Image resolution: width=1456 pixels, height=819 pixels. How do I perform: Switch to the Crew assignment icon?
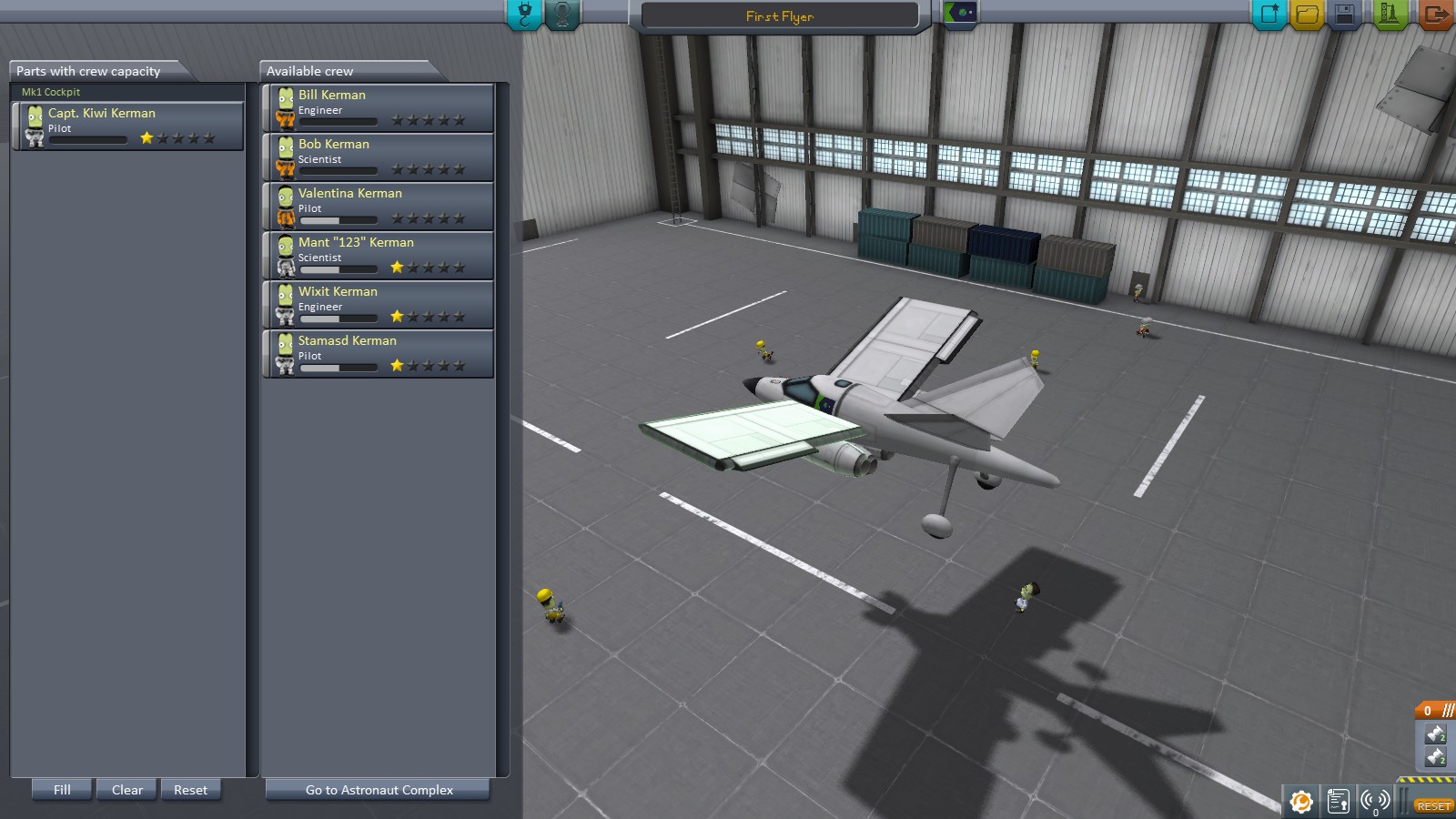tap(562, 15)
